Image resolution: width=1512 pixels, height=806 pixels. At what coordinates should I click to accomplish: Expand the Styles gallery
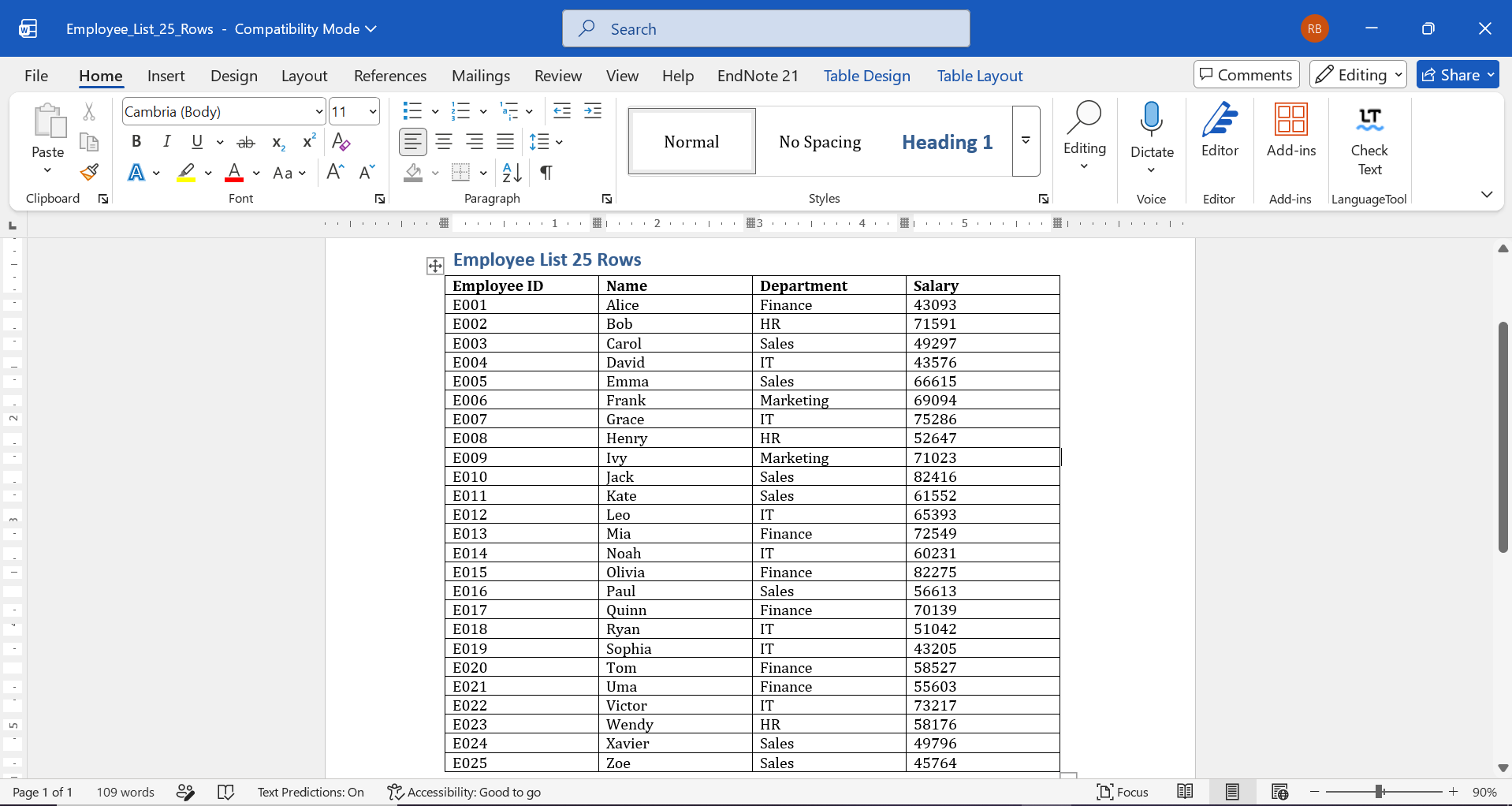pos(1026,141)
